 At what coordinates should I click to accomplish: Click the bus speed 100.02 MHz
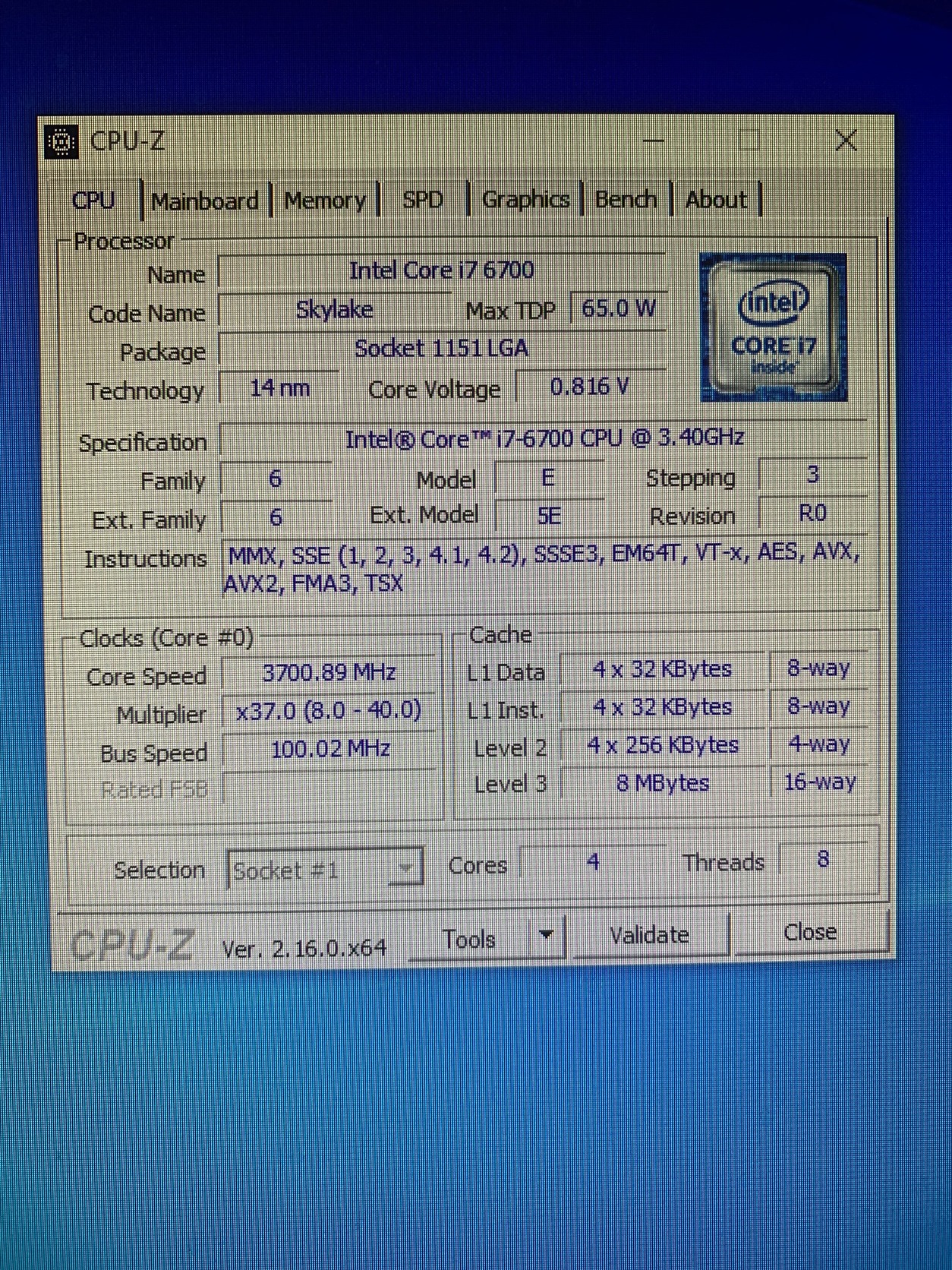coord(329,750)
